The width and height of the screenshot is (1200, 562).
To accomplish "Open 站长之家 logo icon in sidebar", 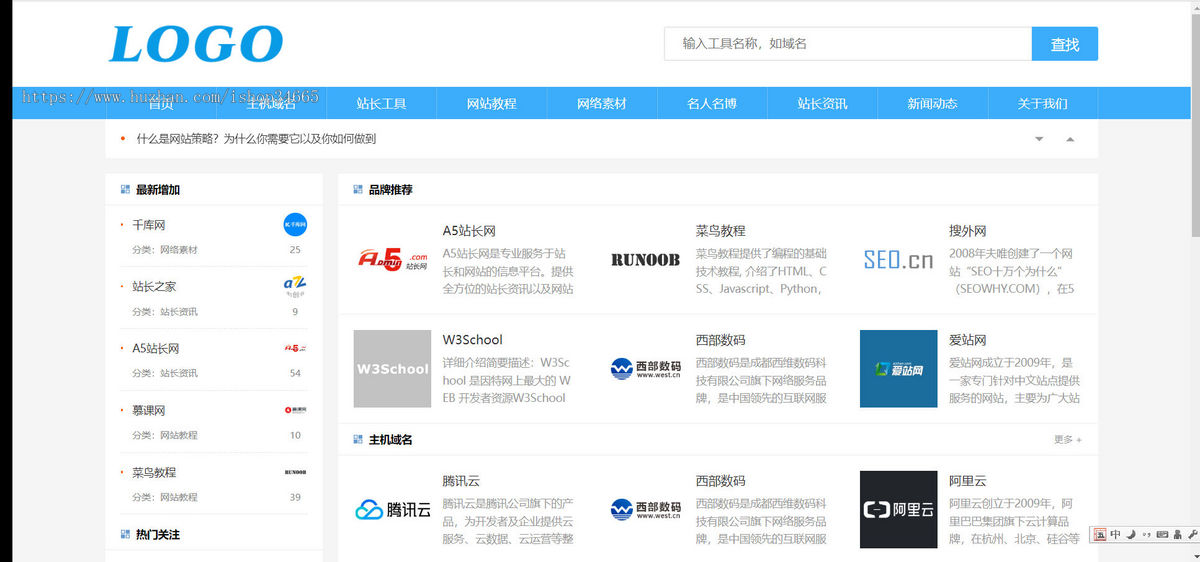I will coord(295,287).
